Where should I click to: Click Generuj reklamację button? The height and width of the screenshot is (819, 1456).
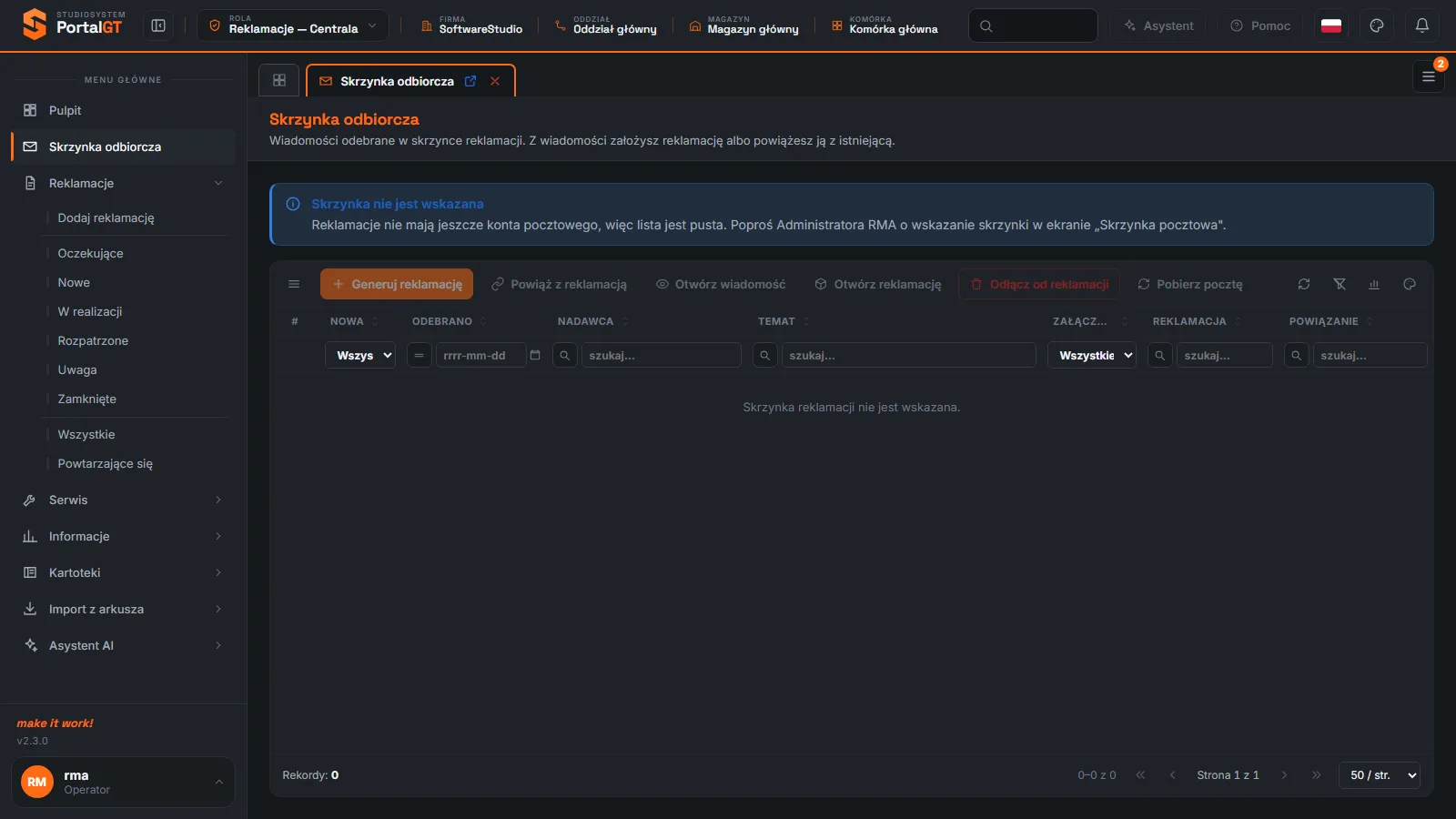click(397, 284)
